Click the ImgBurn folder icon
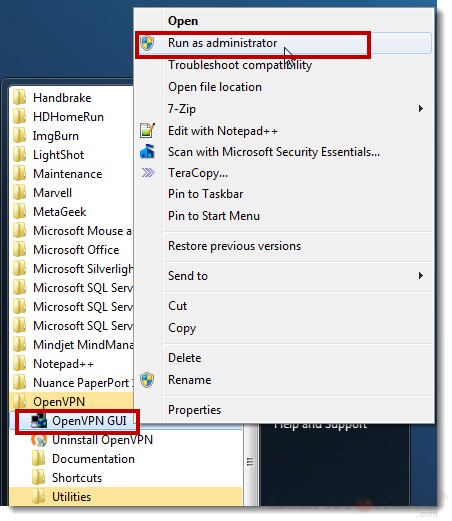The height and width of the screenshot is (521, 452). (x=19, y=136)
